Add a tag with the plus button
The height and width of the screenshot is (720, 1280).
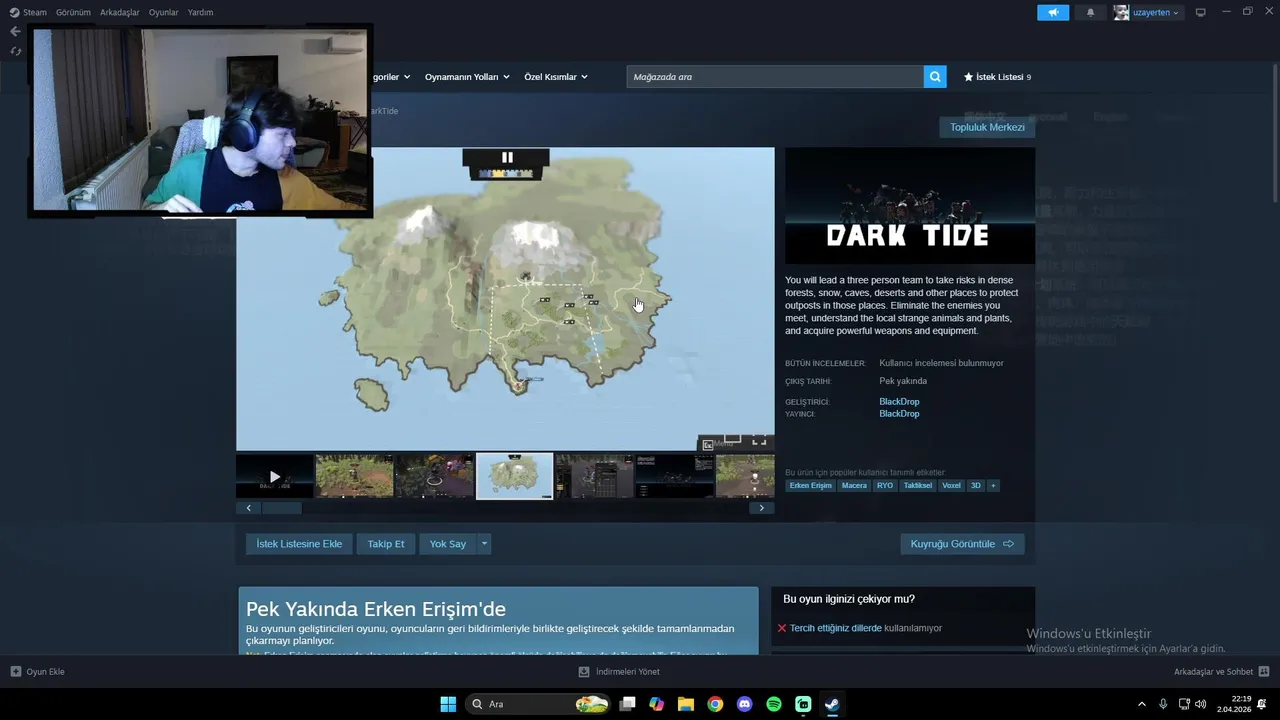coord(993,486)
